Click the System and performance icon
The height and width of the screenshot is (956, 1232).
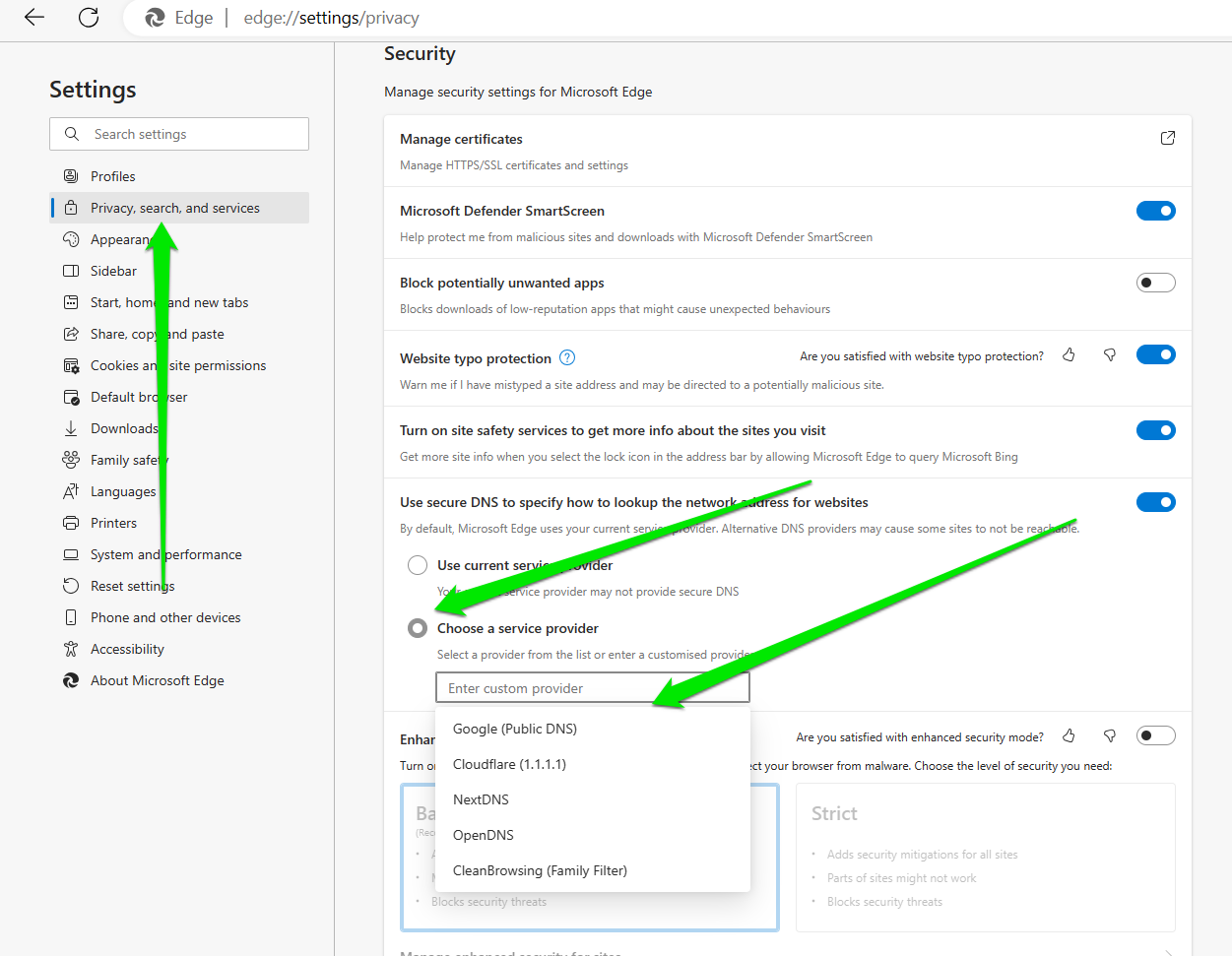tap(71, 554)
